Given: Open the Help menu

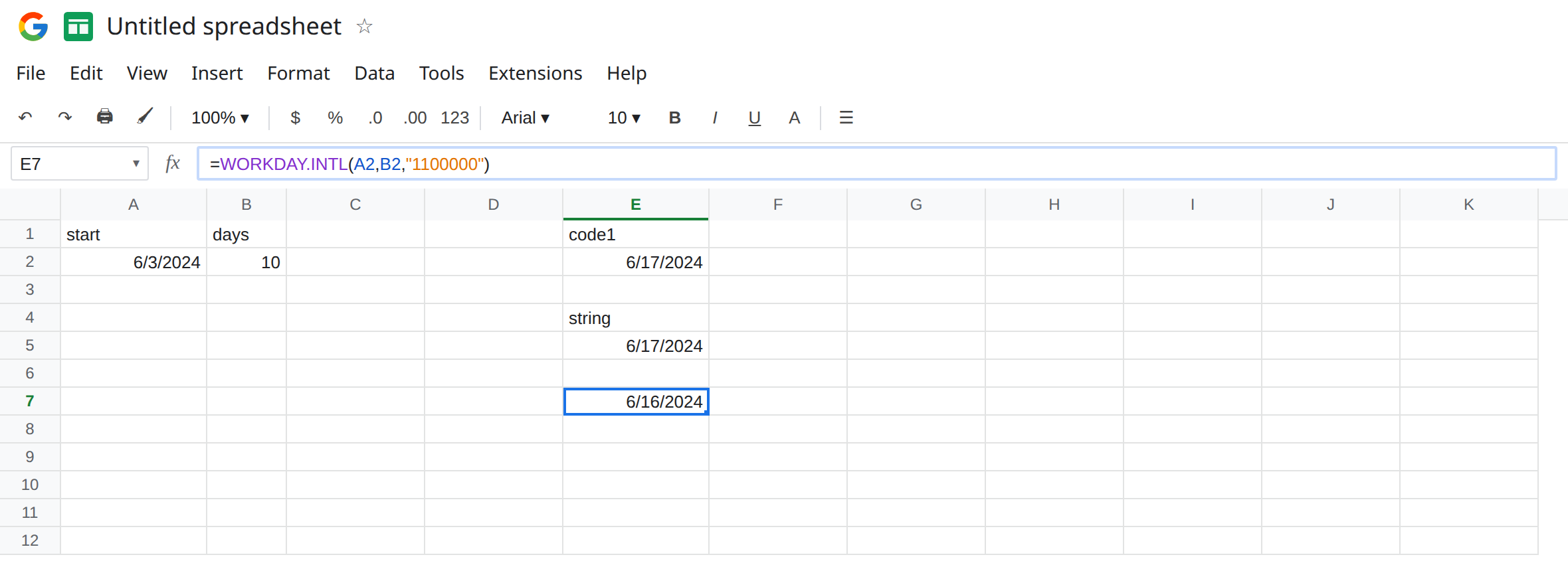Looking at the screenshot, I should click(x=627, y=73).
